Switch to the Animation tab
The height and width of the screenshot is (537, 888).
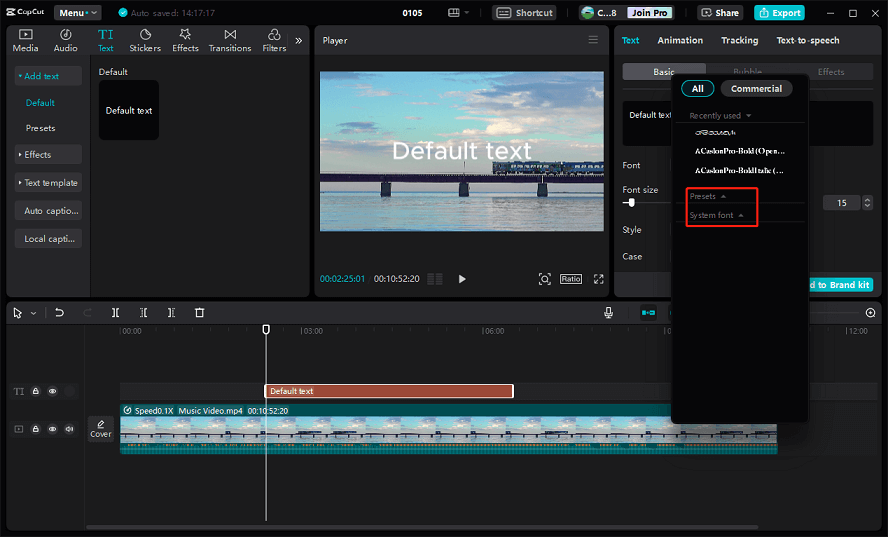click(x=680, y=40)
